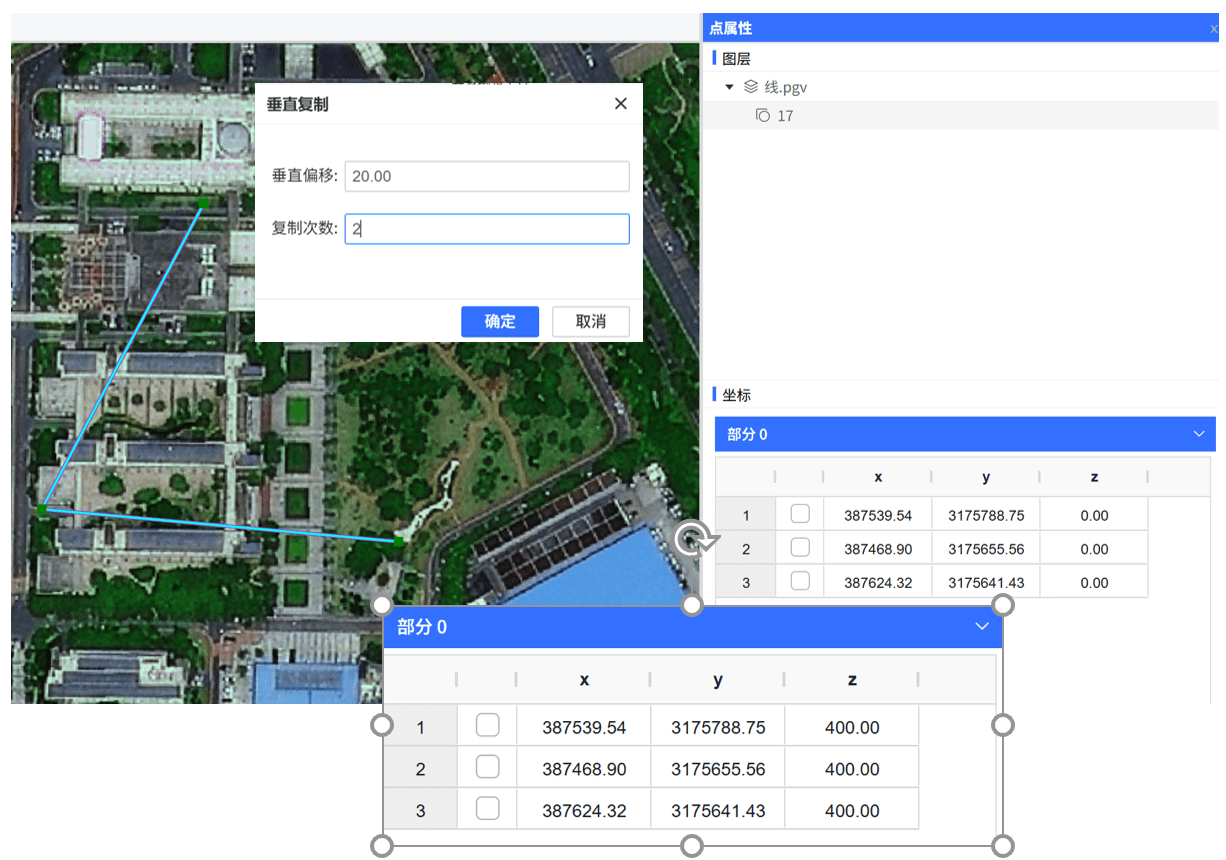The height and width of the screenshot is (860, 1226).
Task: Click the feature icon next to 17
Action: pyautogui.click(x=762, y=116)
